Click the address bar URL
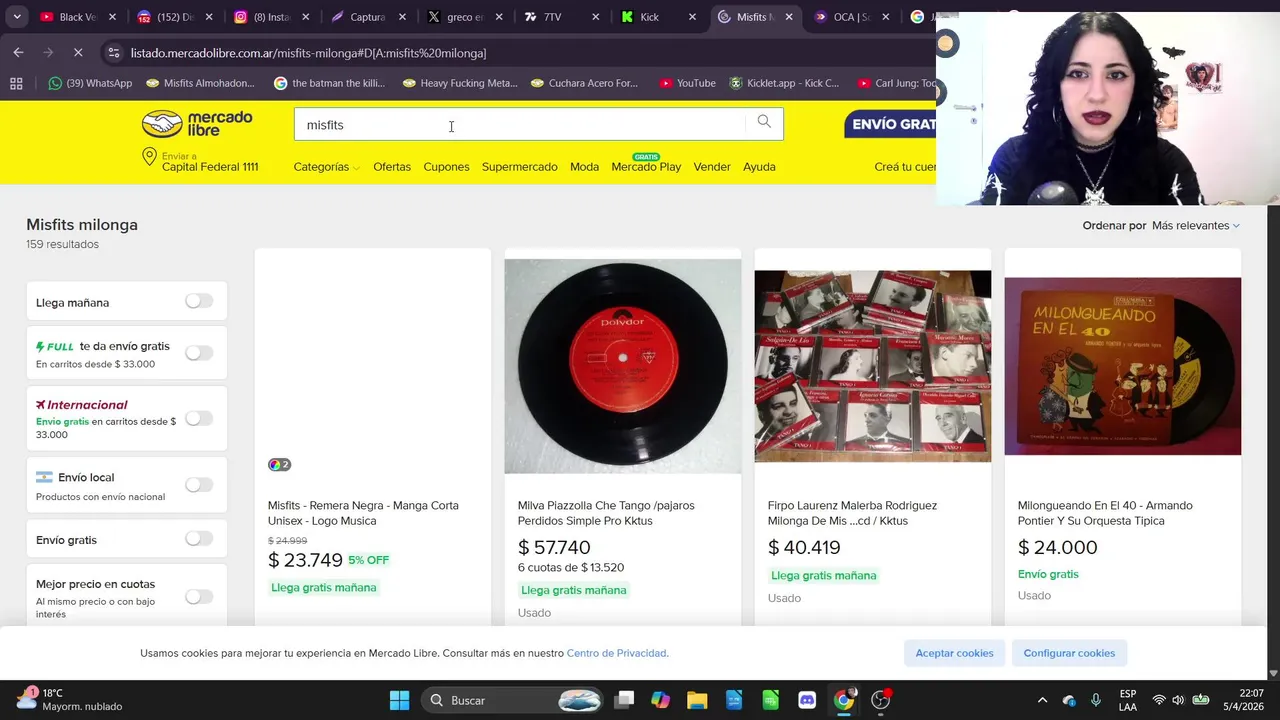The height and width of the screenshot is (720, 1280). (x=308, y=53)
